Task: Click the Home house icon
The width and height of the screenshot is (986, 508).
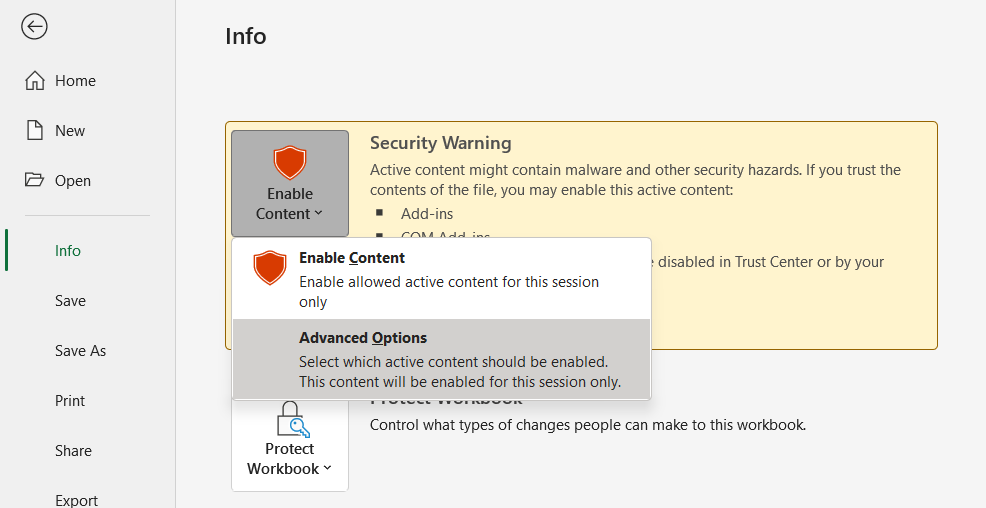Action: pos(35,81)
